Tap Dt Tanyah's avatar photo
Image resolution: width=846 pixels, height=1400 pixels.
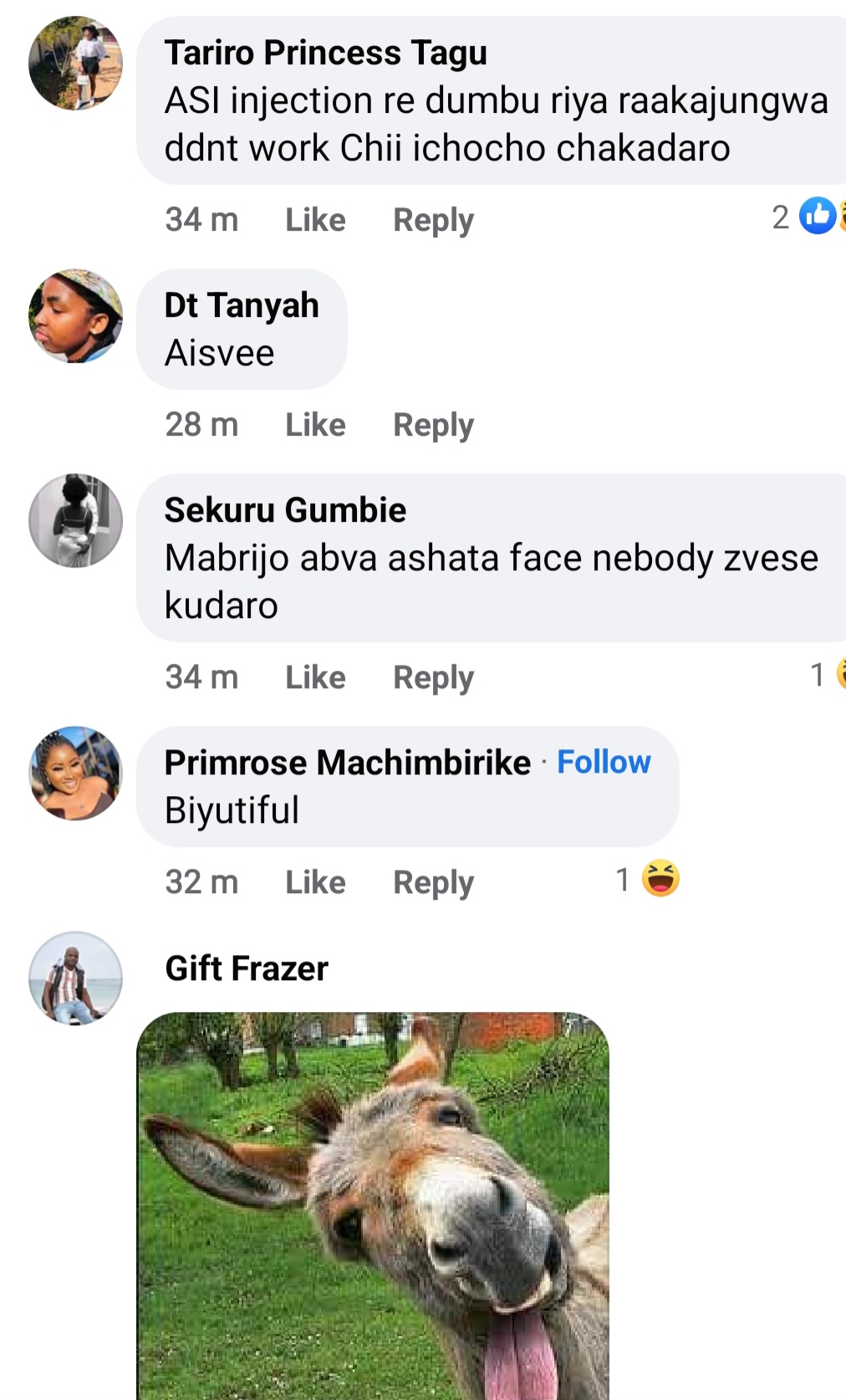(75, 316)
